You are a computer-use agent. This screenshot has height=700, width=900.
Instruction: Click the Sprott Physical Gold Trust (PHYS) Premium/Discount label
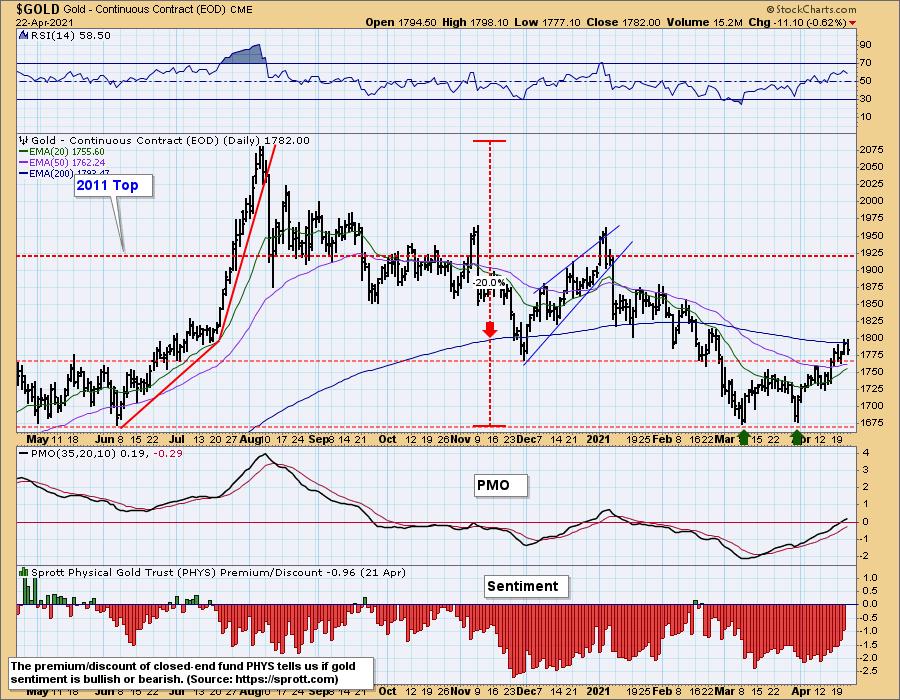[x=218, y=572]
